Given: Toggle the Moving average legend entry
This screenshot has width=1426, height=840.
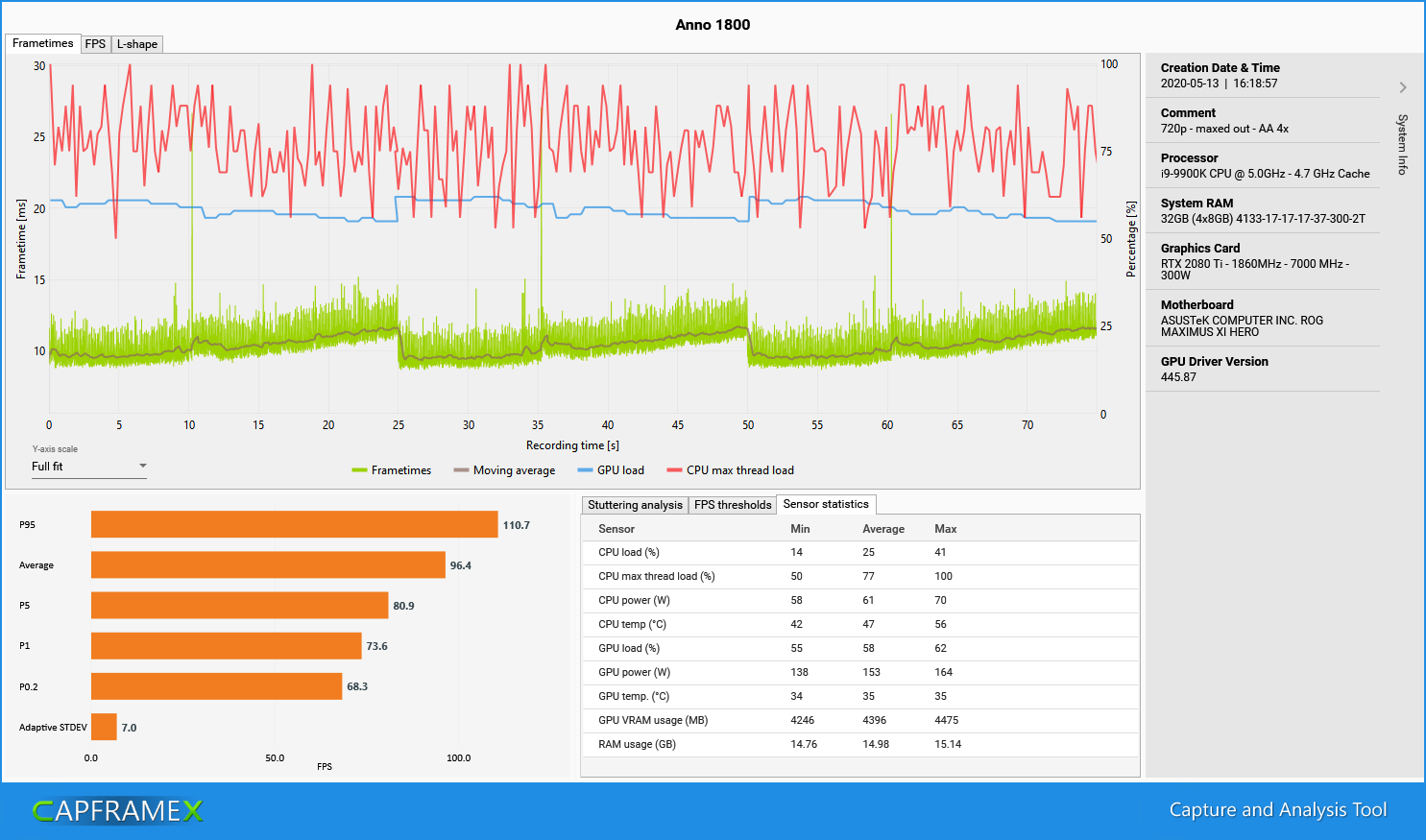Looking at the screenshot, I should pos(504,470).
